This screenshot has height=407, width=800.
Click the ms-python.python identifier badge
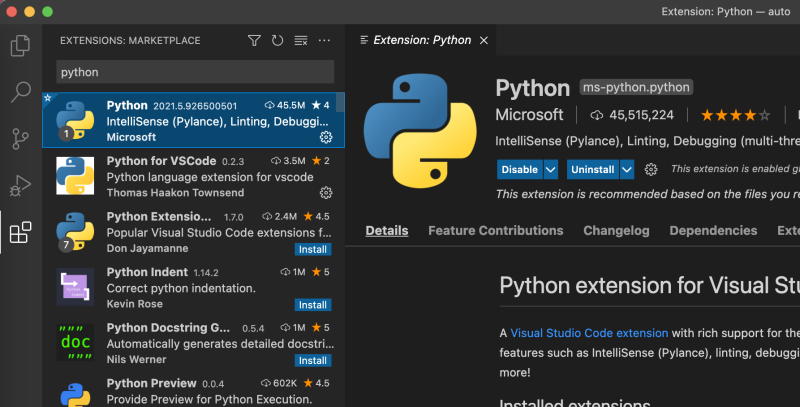[x=636, y=87]
